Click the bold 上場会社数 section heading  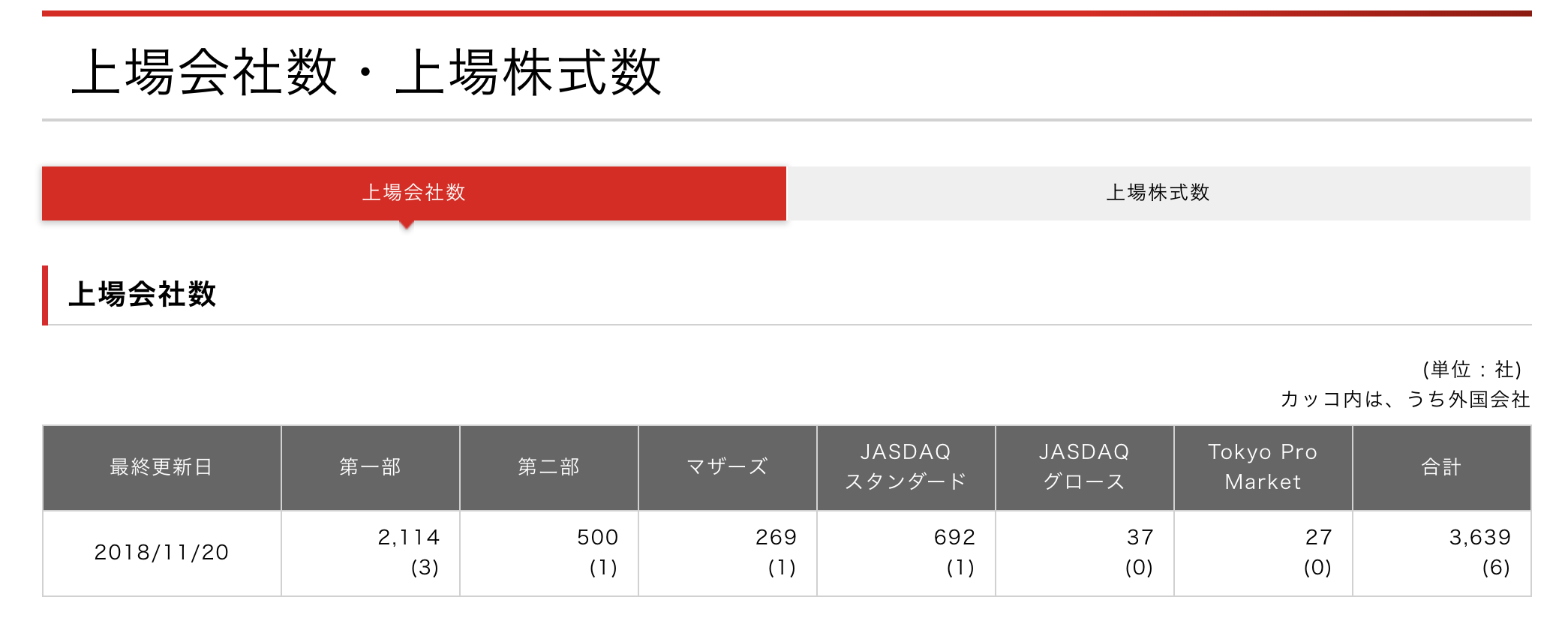[x=143, y=294]
